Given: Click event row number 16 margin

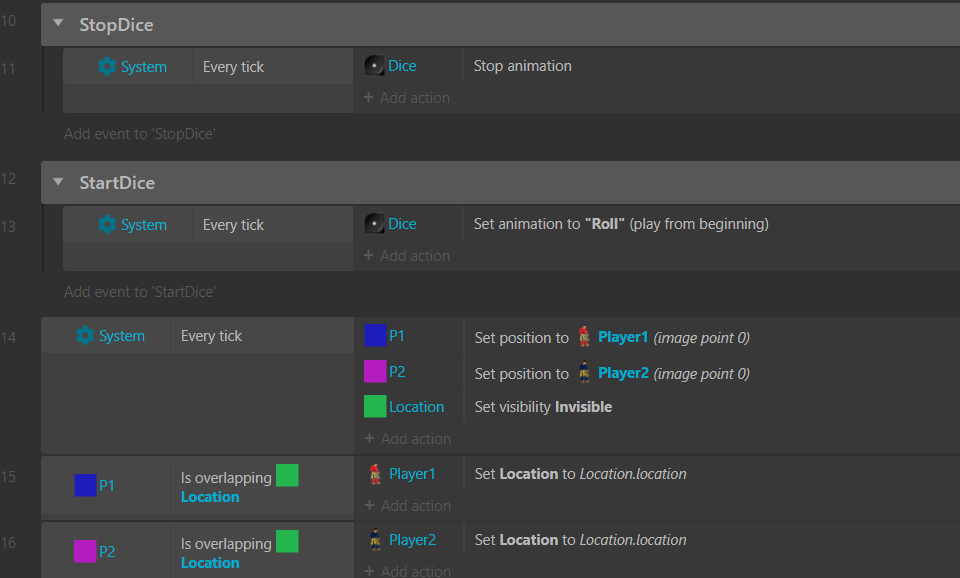Looking at the screenshot, I should pyautogui.click(x=8, y=543).
